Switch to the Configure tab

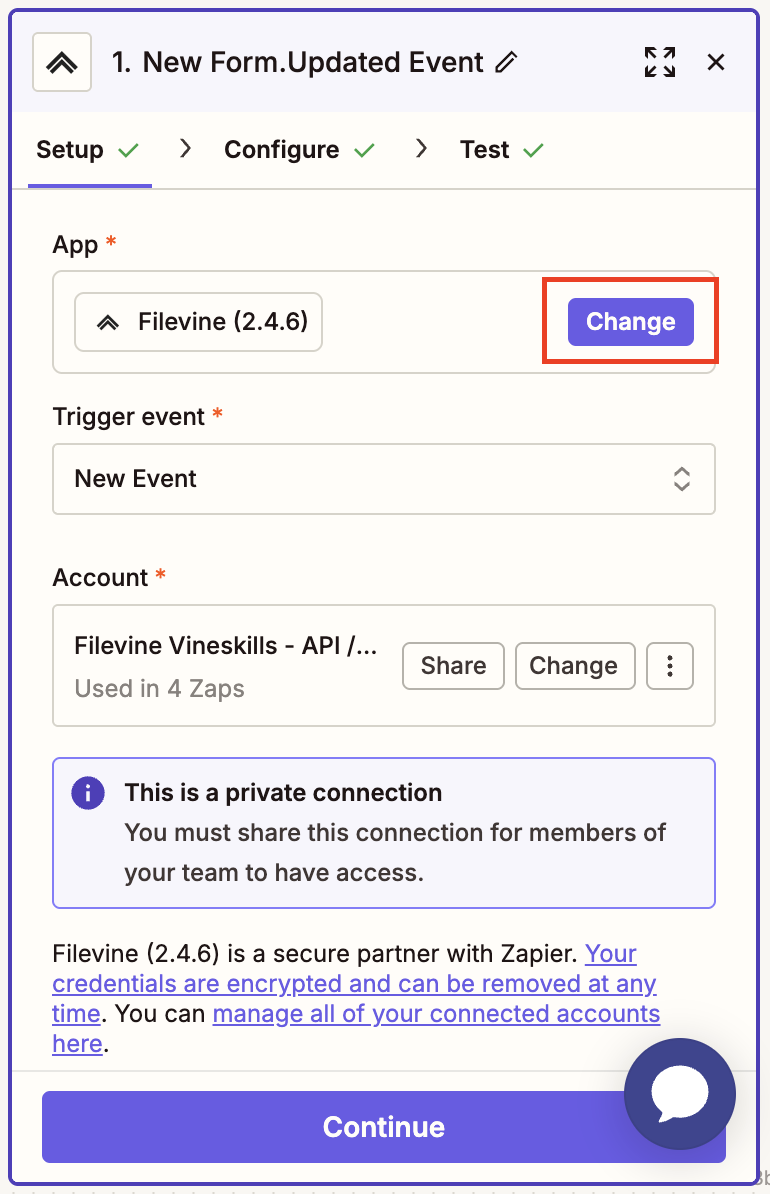282,150
